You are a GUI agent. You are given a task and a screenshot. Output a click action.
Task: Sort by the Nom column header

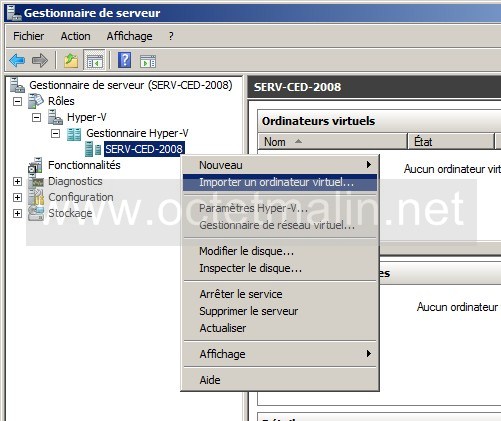click(x=333, y=142)
